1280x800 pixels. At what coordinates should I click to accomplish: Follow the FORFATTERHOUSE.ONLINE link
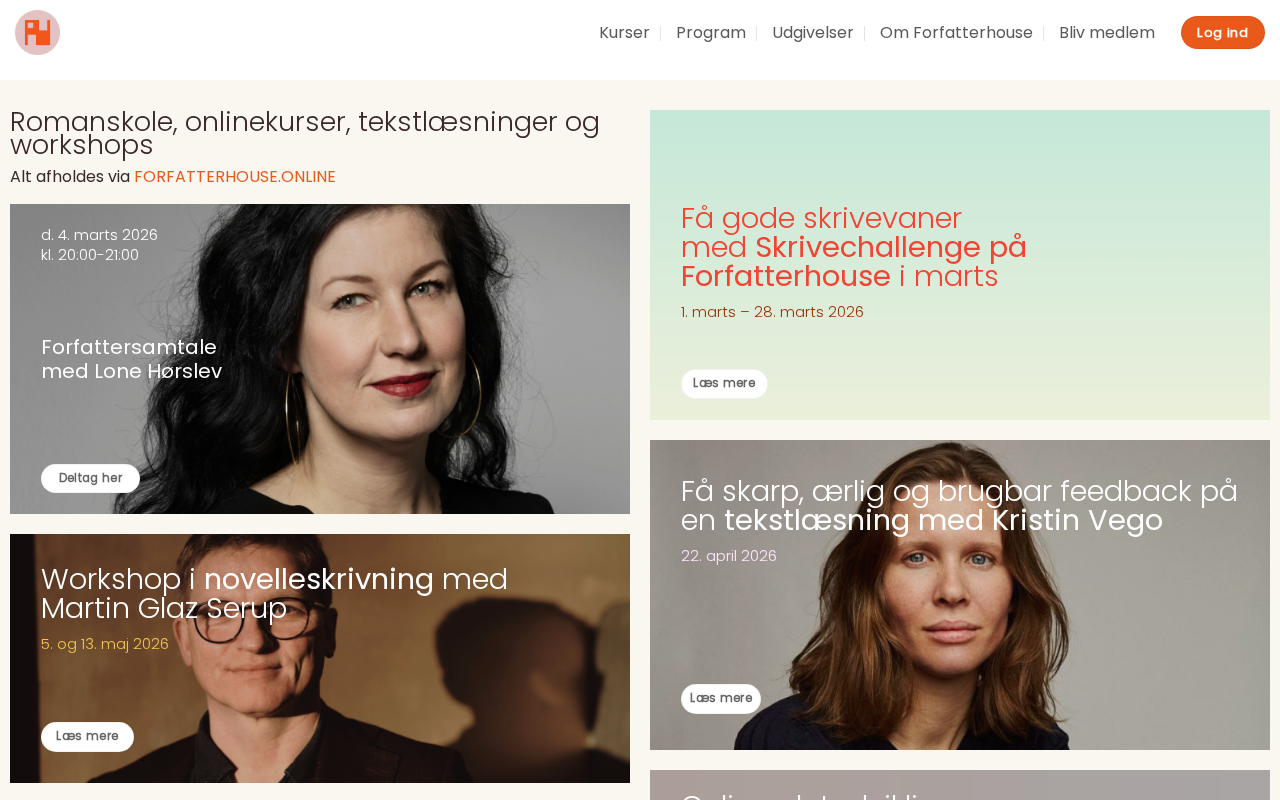(235, 176)
